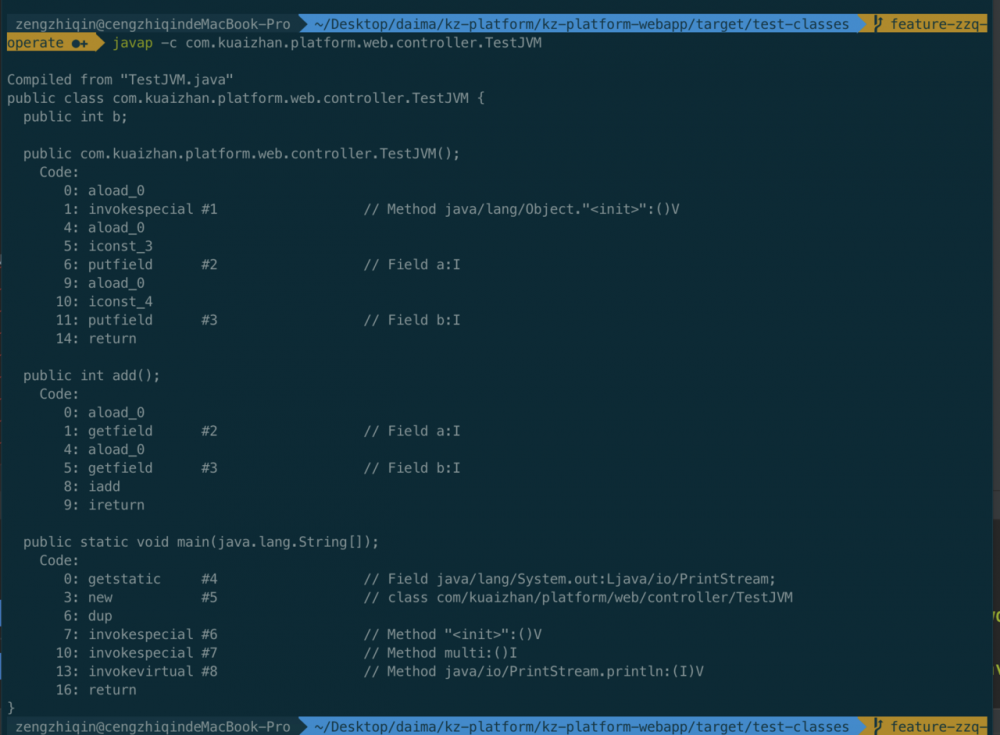Click the 'feature-zzq-' branch label below the closing brace

click(938, 727)
